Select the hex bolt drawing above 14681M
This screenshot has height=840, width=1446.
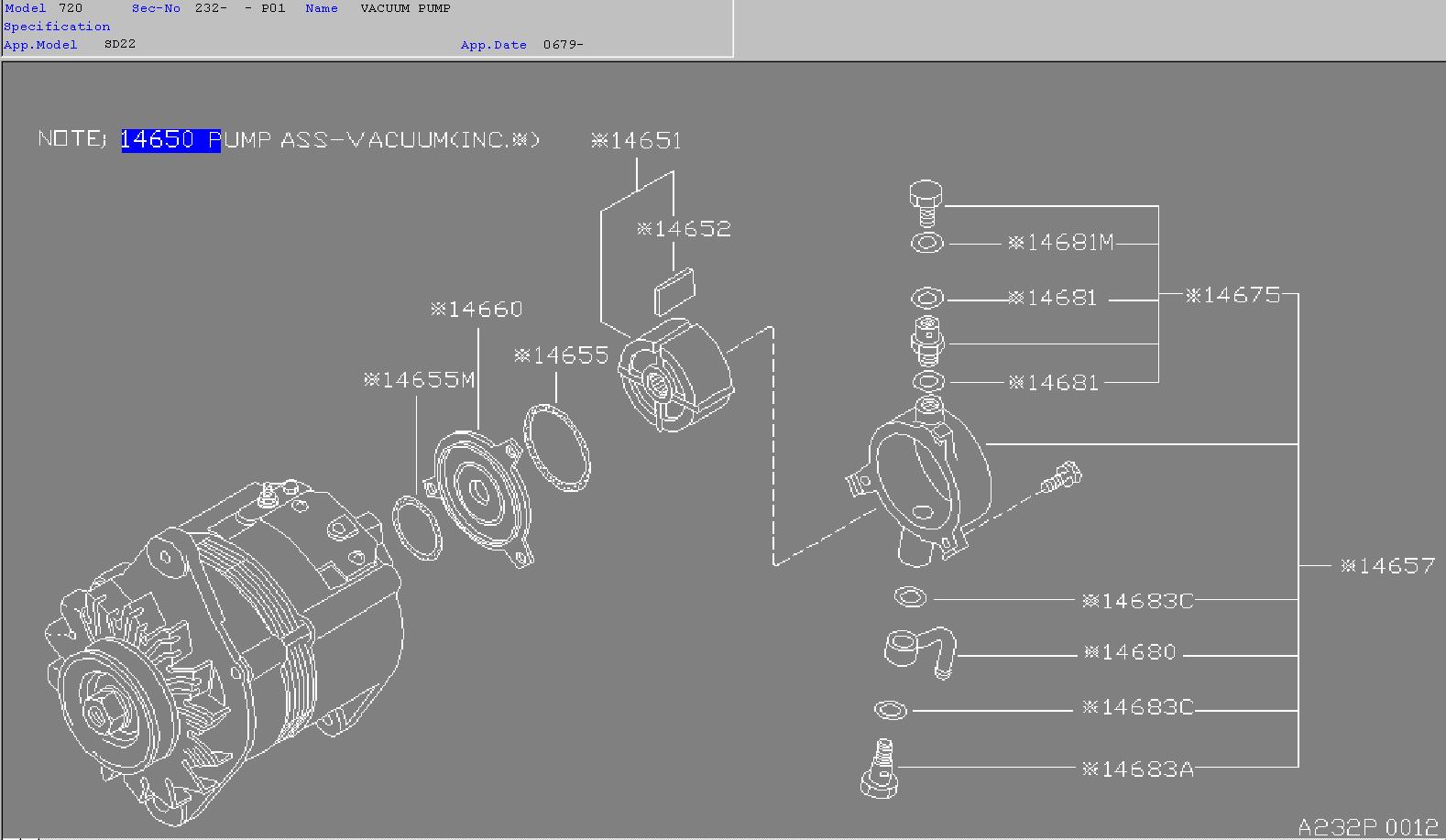pos(926,203)
